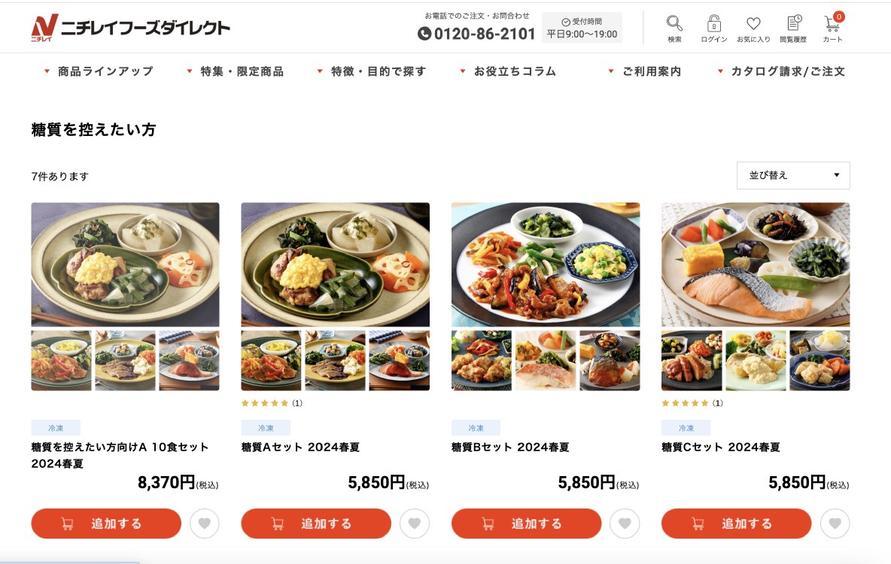Favorite the 糖質Aセット with heart button
The image size is (891, 564).
click(x=414, y=524)
